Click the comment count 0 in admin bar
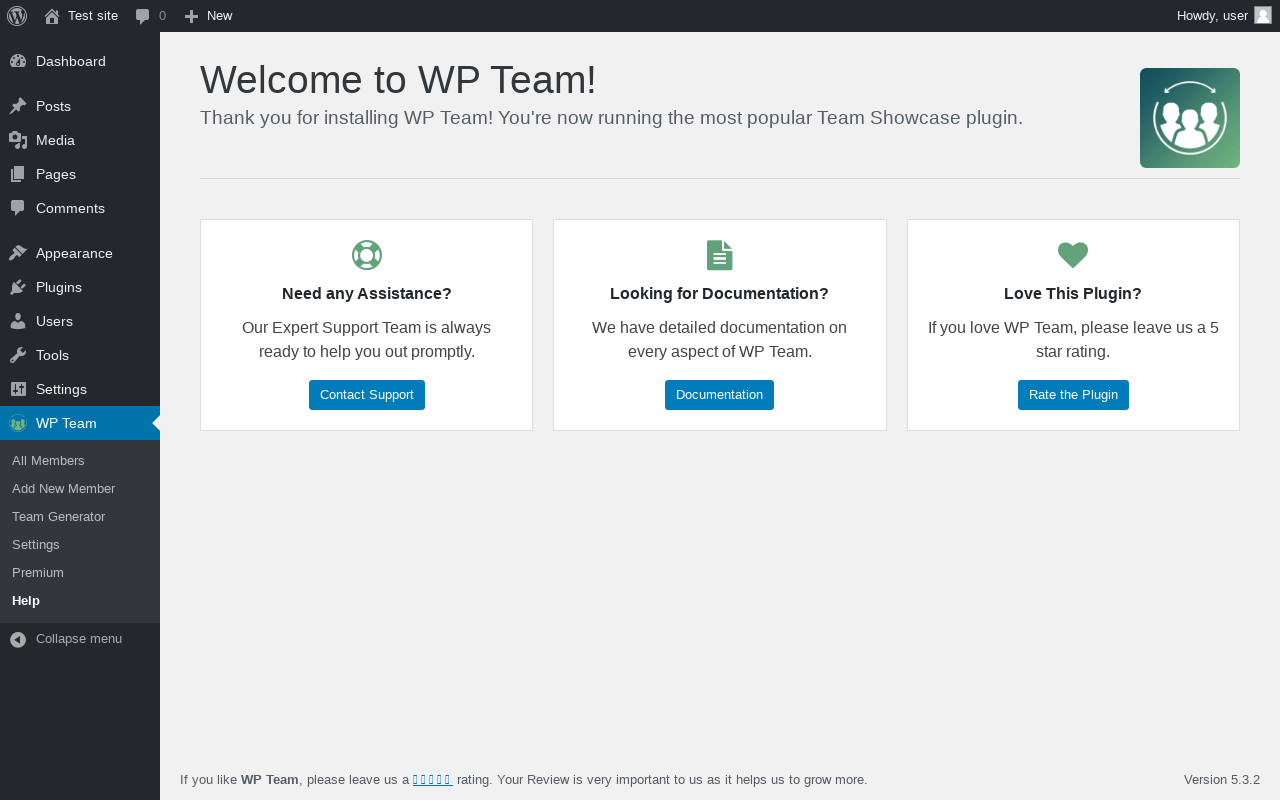The image size is (1280, 800). click(163, 16)
